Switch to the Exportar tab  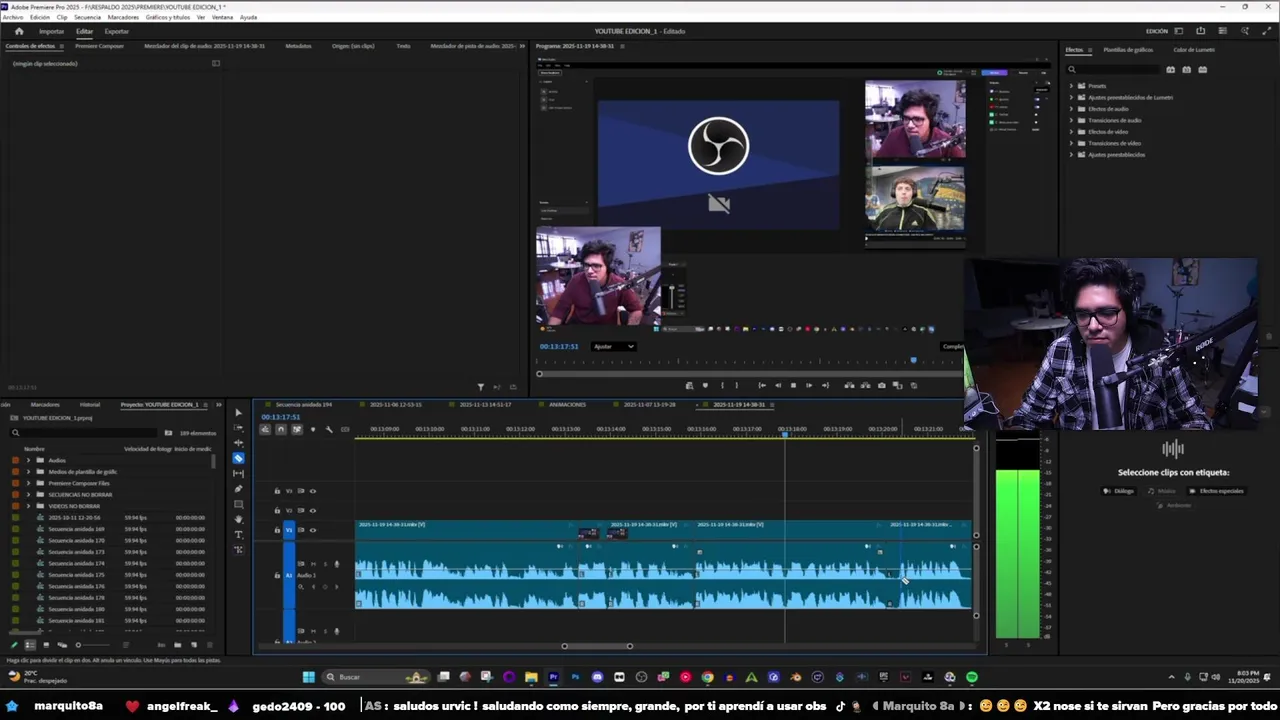pyautogui.click(x=116, y=31)
